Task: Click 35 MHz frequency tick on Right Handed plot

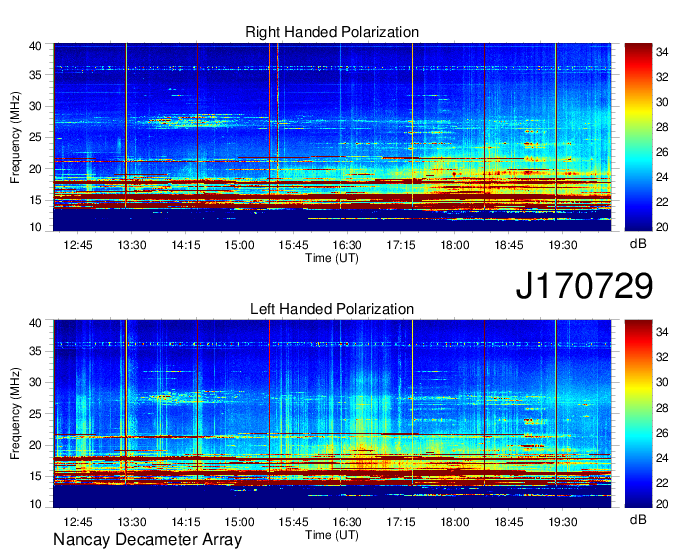Action: click(35, 75)
